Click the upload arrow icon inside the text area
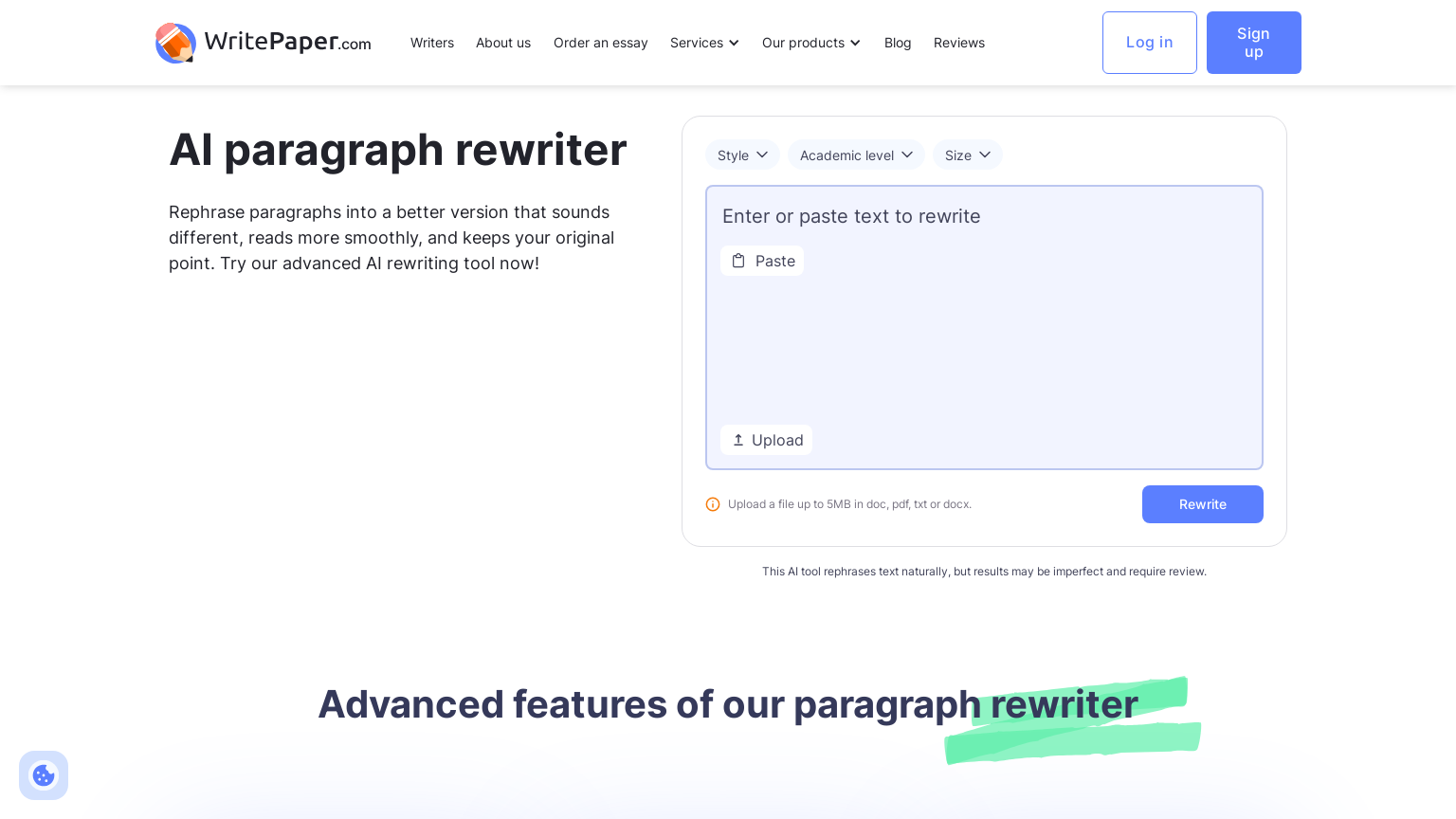 coord(739,440)
